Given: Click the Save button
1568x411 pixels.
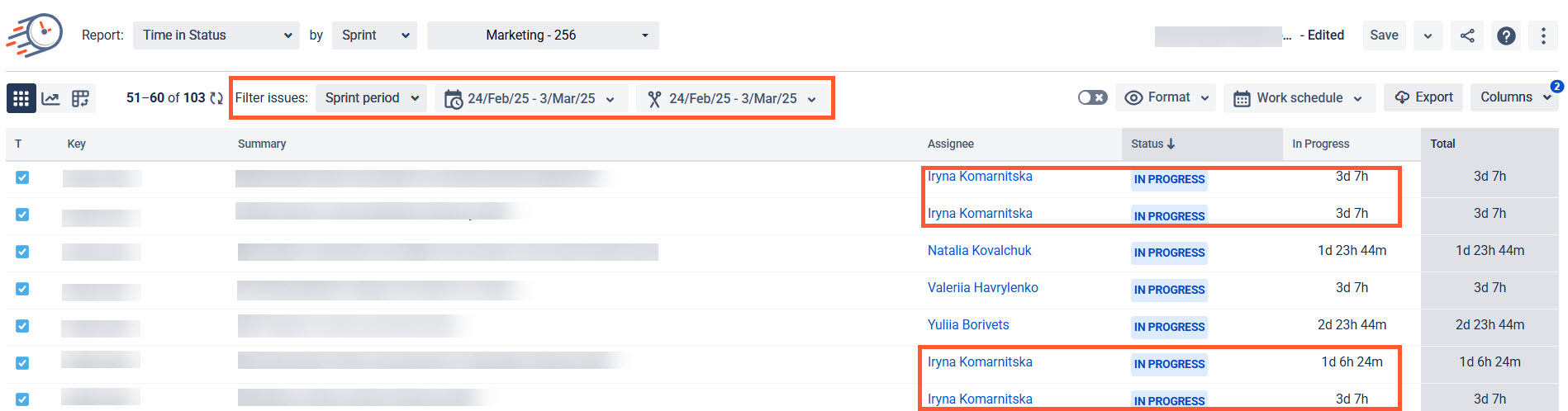Looking at the screenshot, I should pos(1384,35).
